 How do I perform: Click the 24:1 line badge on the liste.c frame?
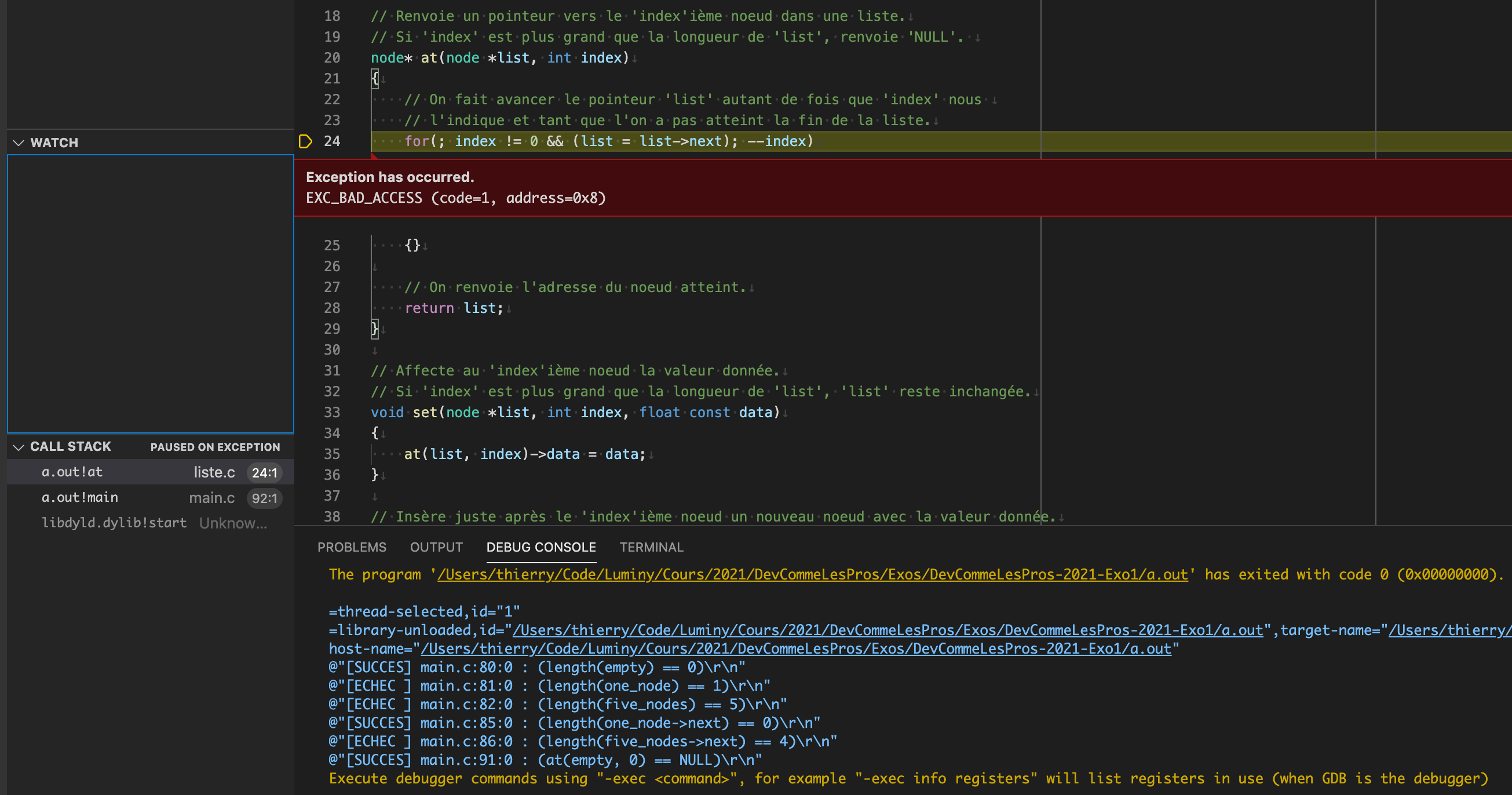tap(265, 472)
